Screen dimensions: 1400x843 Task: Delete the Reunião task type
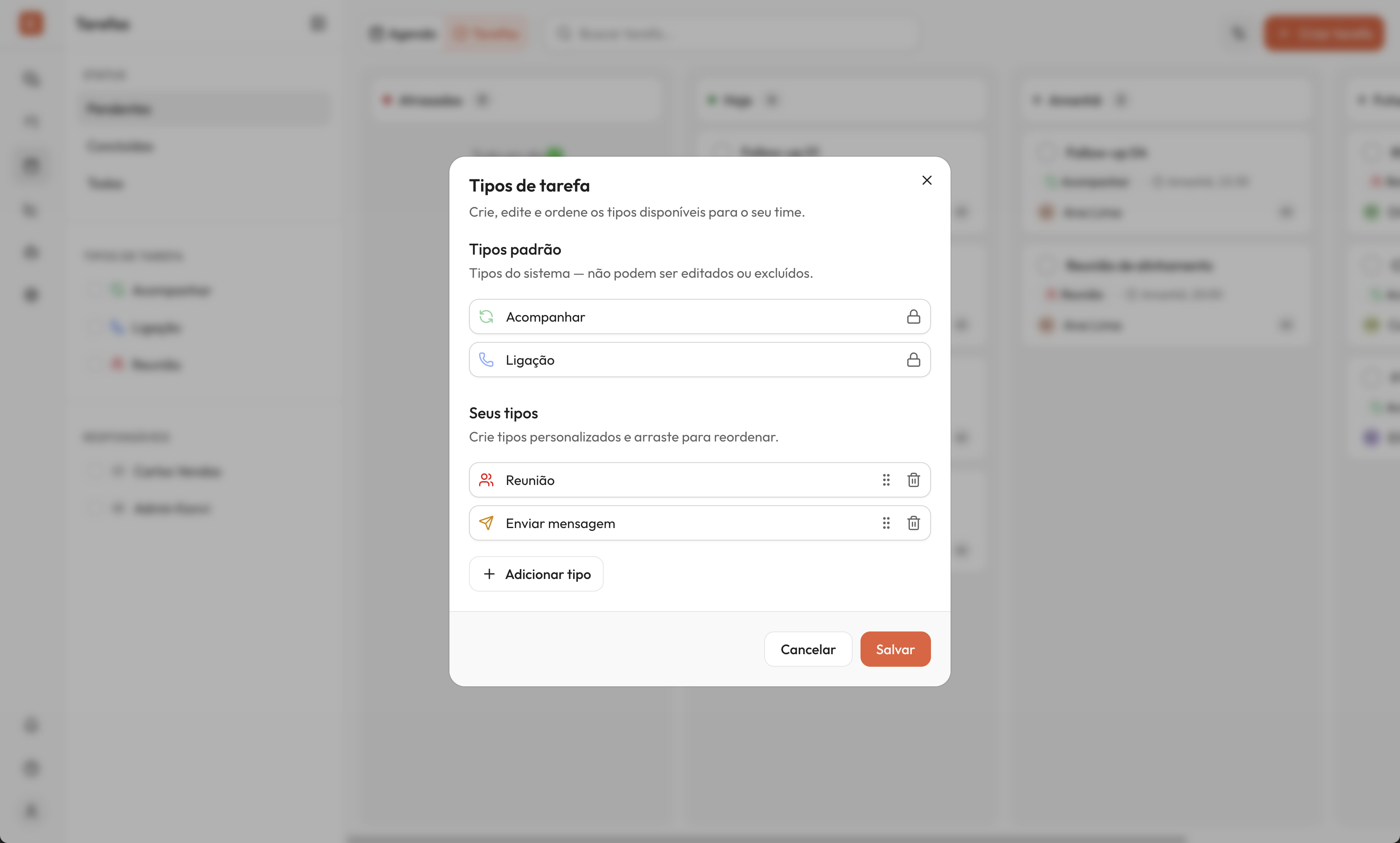click(x=913, y=480)
